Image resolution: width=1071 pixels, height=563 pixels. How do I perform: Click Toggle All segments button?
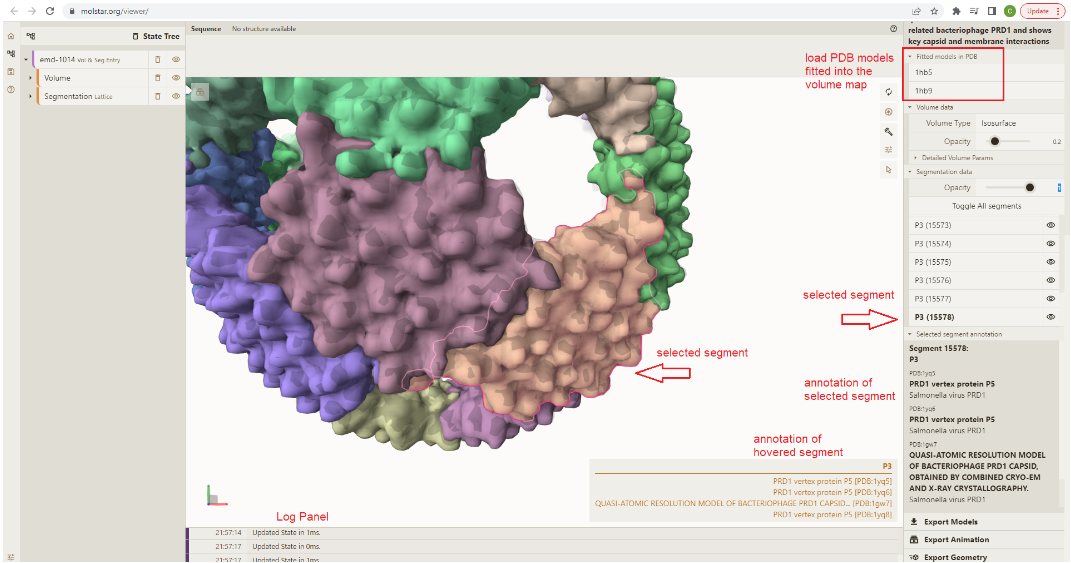pyautogui.click(x=985, y=206)
